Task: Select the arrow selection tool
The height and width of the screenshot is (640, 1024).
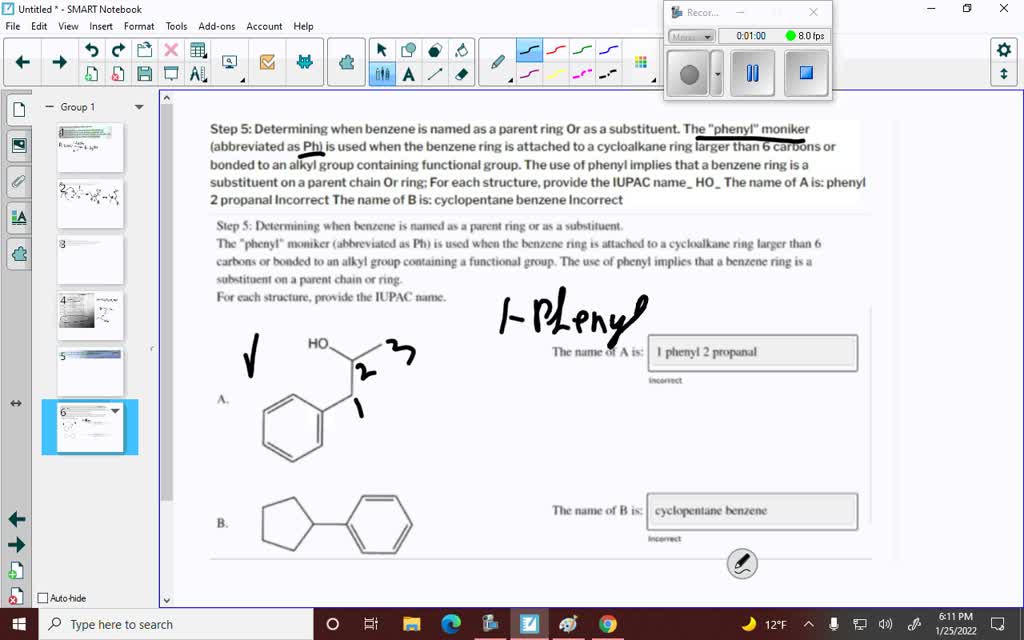Action: point(382,48)
